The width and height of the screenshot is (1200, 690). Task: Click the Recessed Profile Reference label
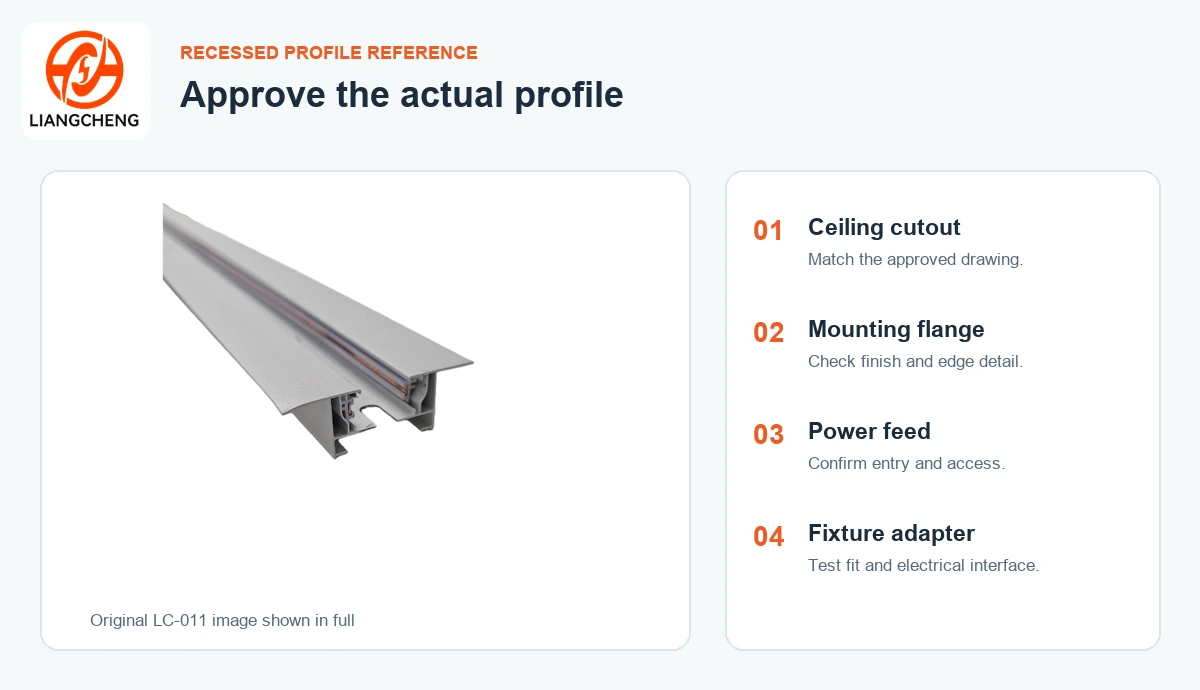pyautogui.click(x=329, y=53)
